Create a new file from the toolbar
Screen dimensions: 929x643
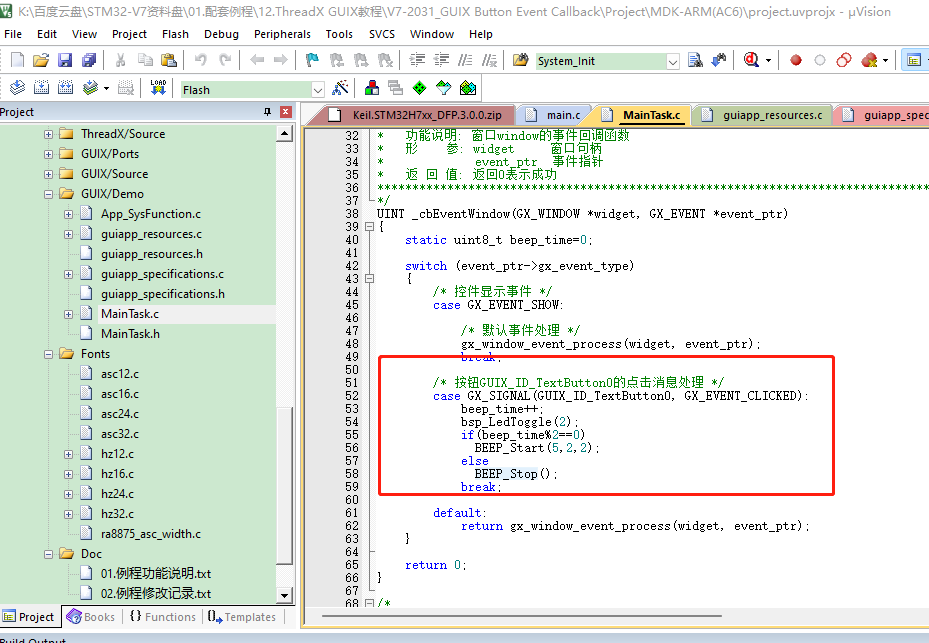coord(17,60)
